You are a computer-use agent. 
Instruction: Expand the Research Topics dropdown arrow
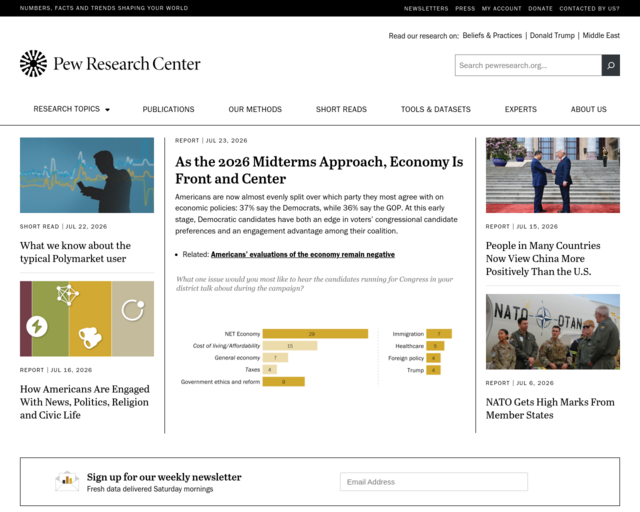coord(108,110)
